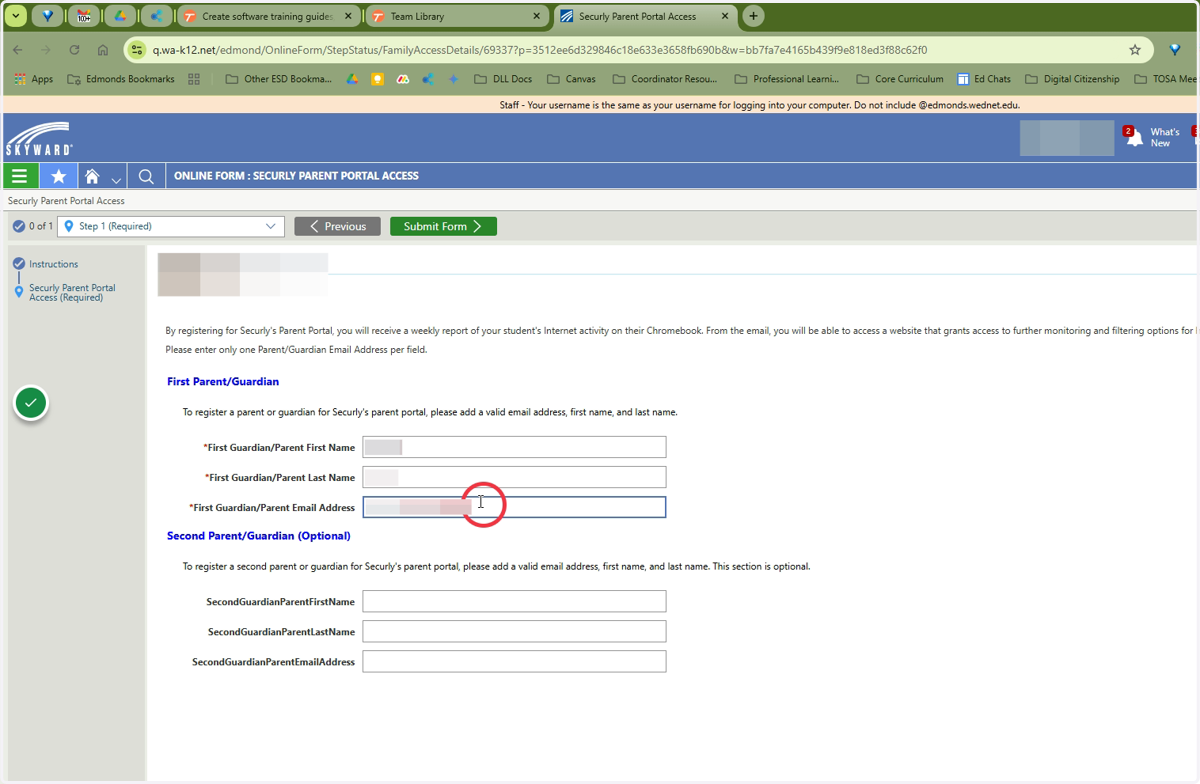Open the Digital Citizenship bookmark folder

coord(1072,79)
